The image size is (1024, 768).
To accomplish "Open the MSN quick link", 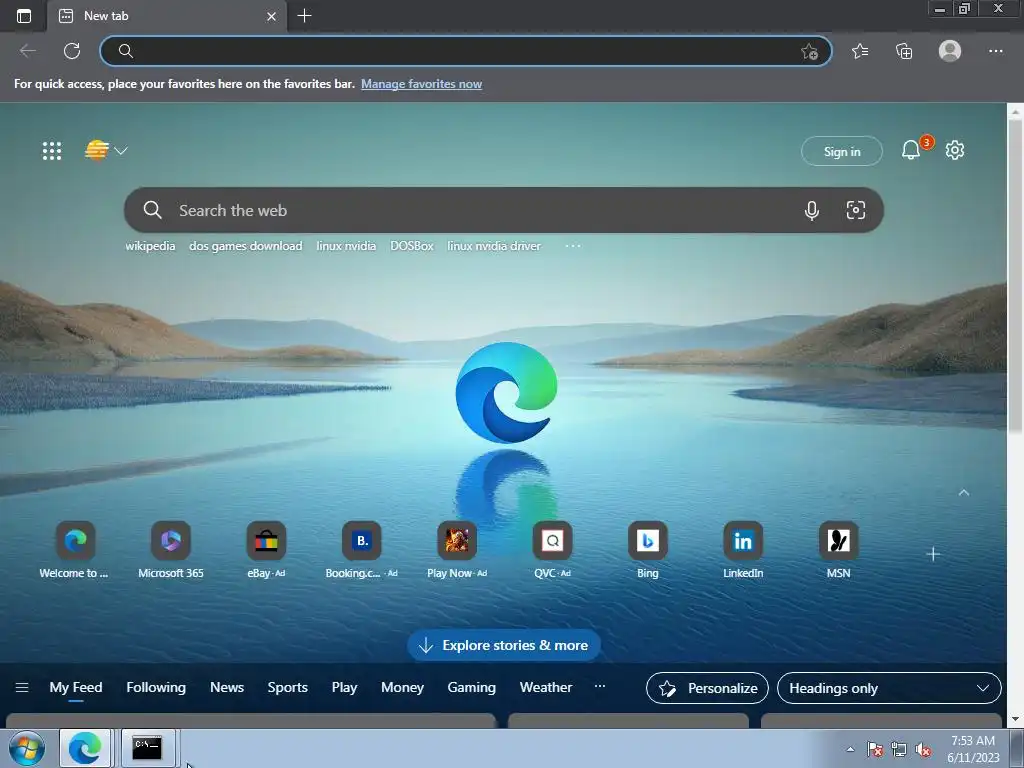I will pos(839,551).
